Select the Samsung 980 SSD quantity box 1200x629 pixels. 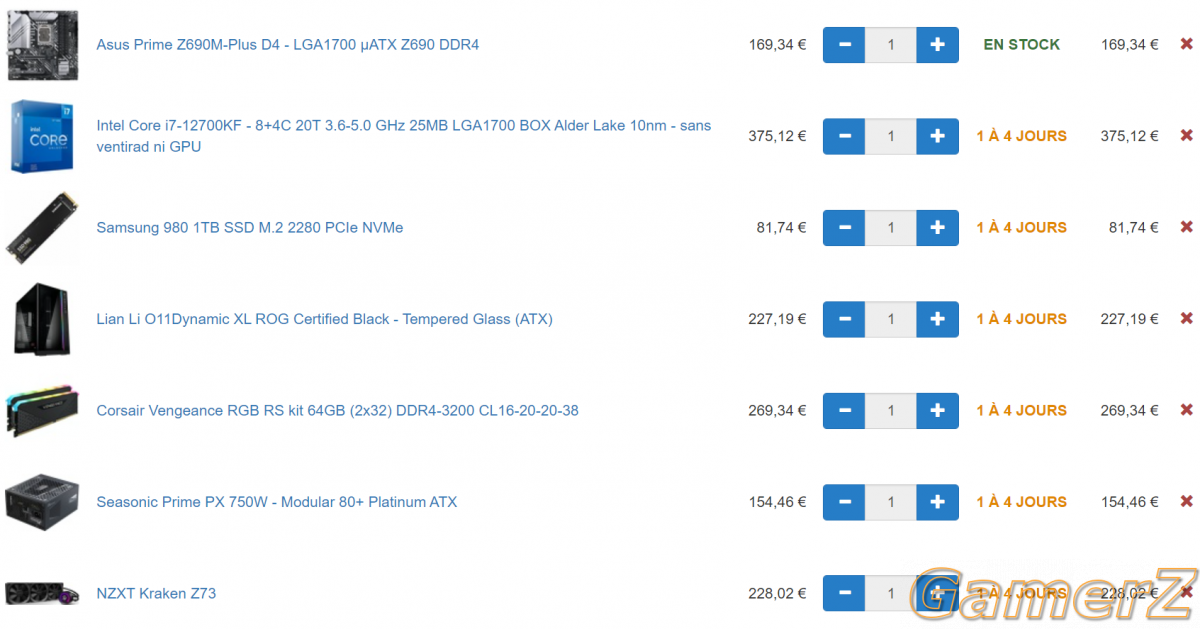click(x=891, y=228)
